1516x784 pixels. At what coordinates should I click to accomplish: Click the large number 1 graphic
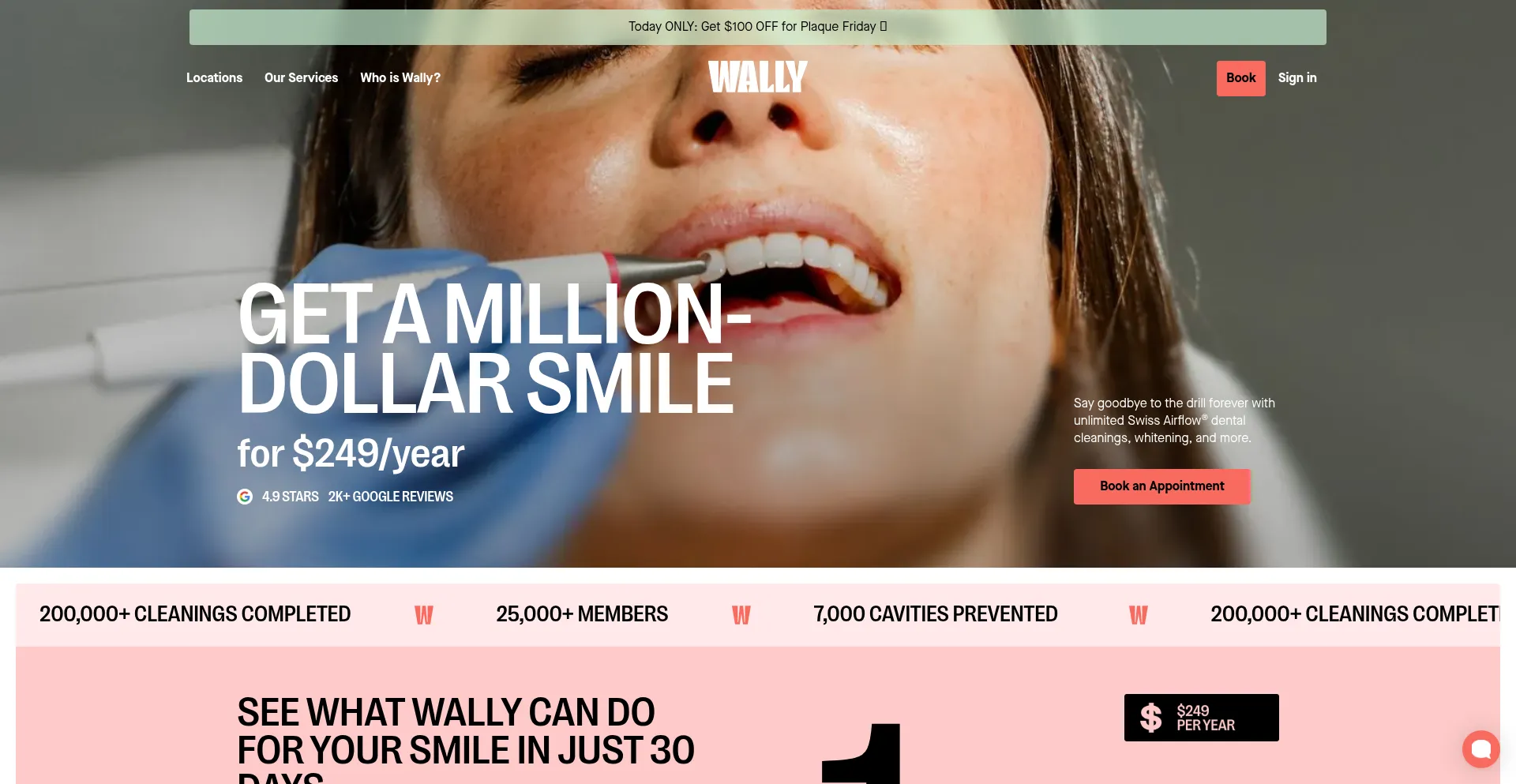(861, 753)
